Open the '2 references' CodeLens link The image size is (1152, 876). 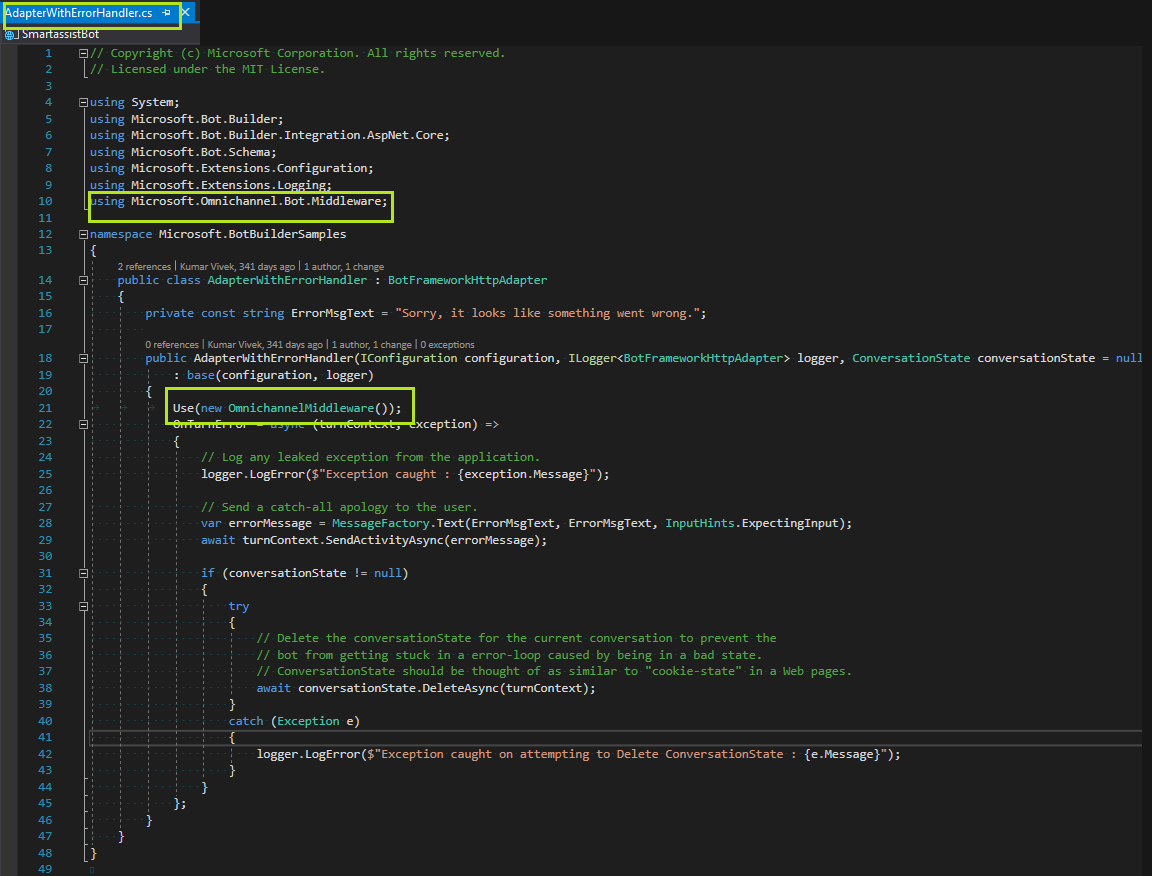144,267
